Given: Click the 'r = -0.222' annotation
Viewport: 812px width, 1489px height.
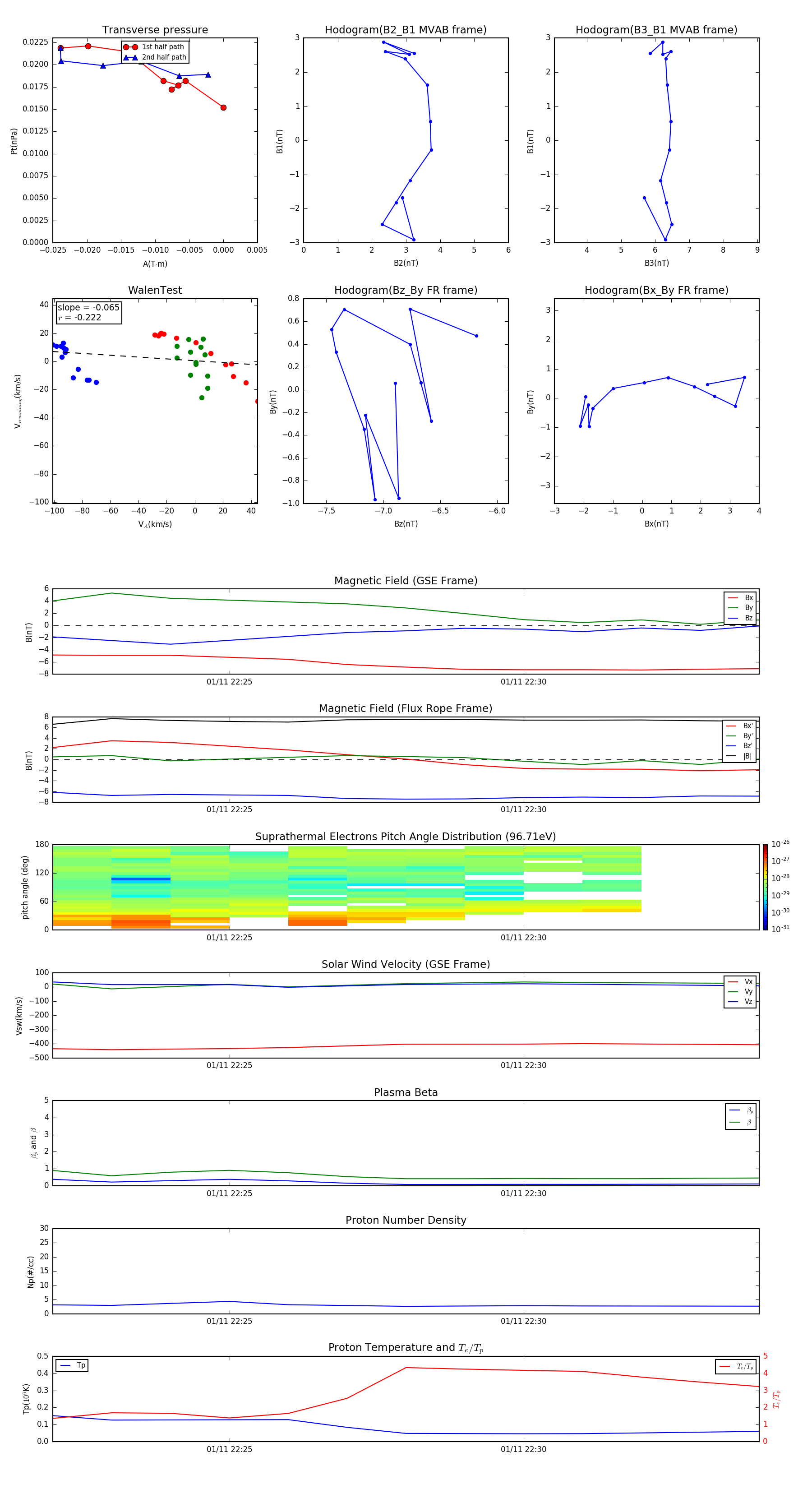Looking at the screenshot, I should click(x=80, y=317).
